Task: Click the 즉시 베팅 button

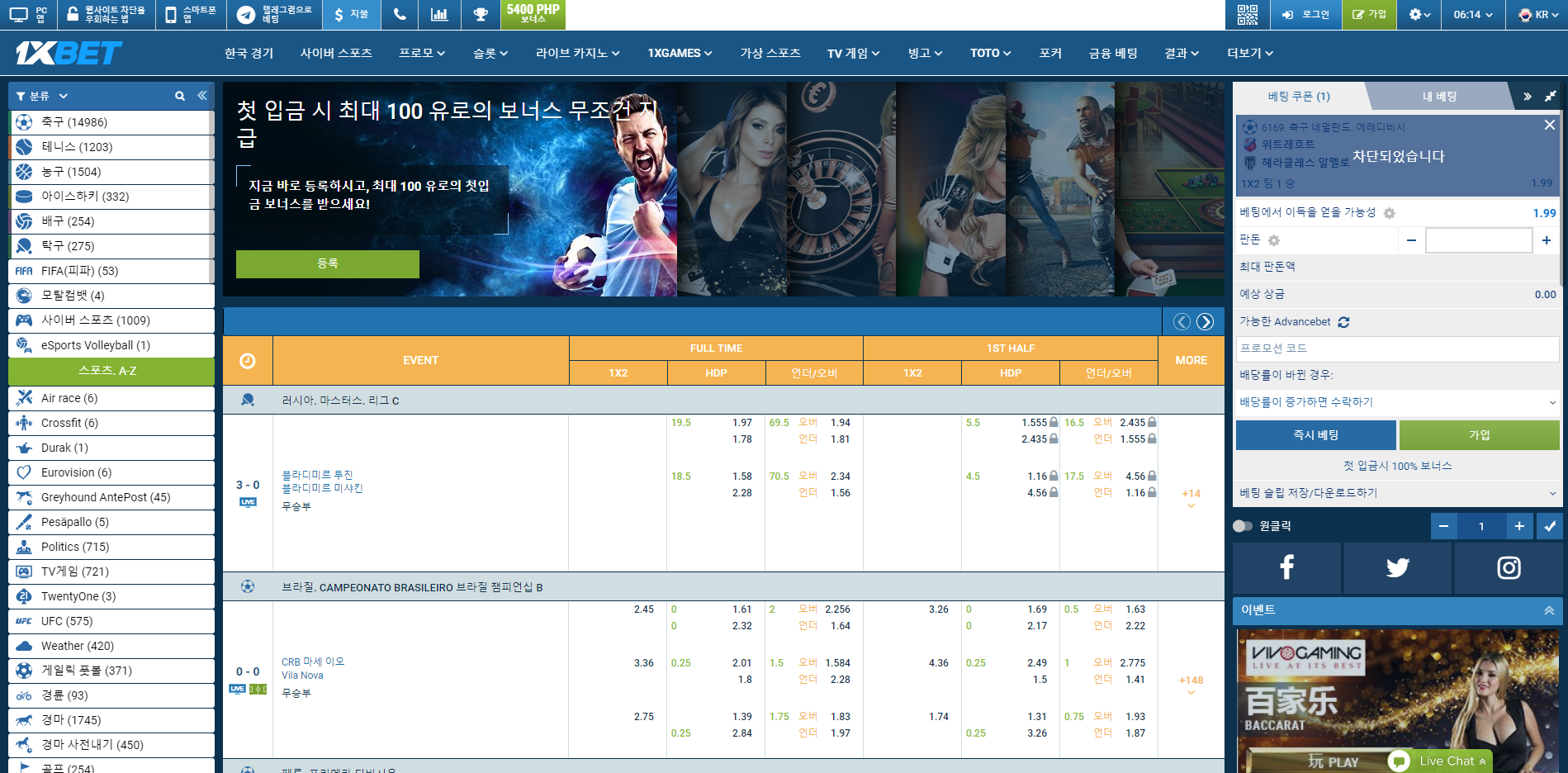Action: coord(1315,435)
